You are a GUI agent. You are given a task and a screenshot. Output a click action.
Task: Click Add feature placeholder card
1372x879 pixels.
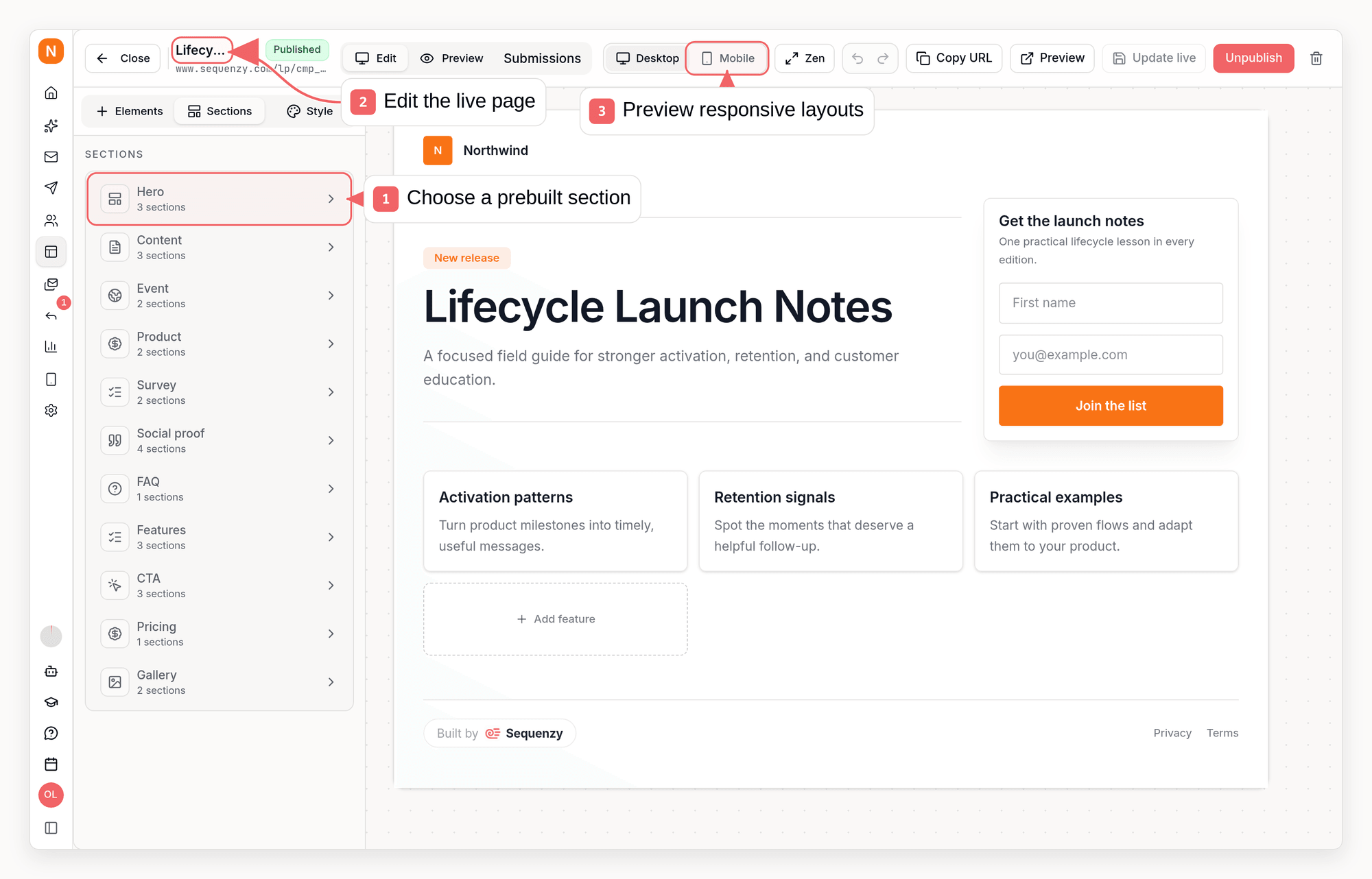(x=556, y=619)
